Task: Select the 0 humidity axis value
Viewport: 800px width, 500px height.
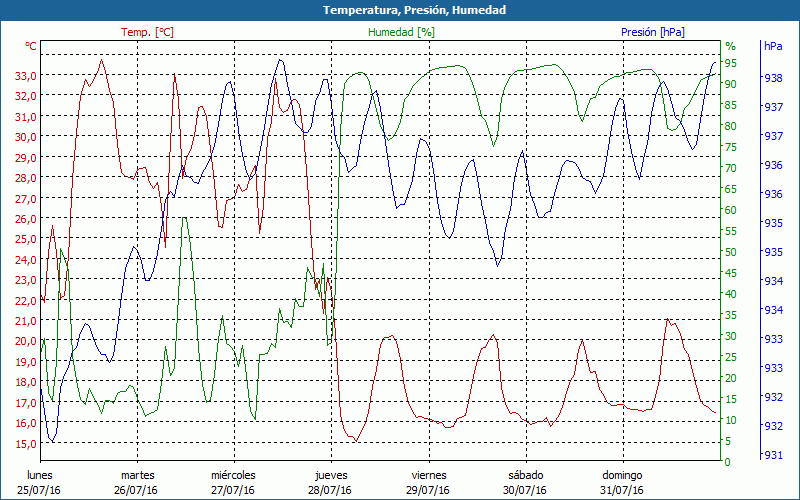Action: 728,462
